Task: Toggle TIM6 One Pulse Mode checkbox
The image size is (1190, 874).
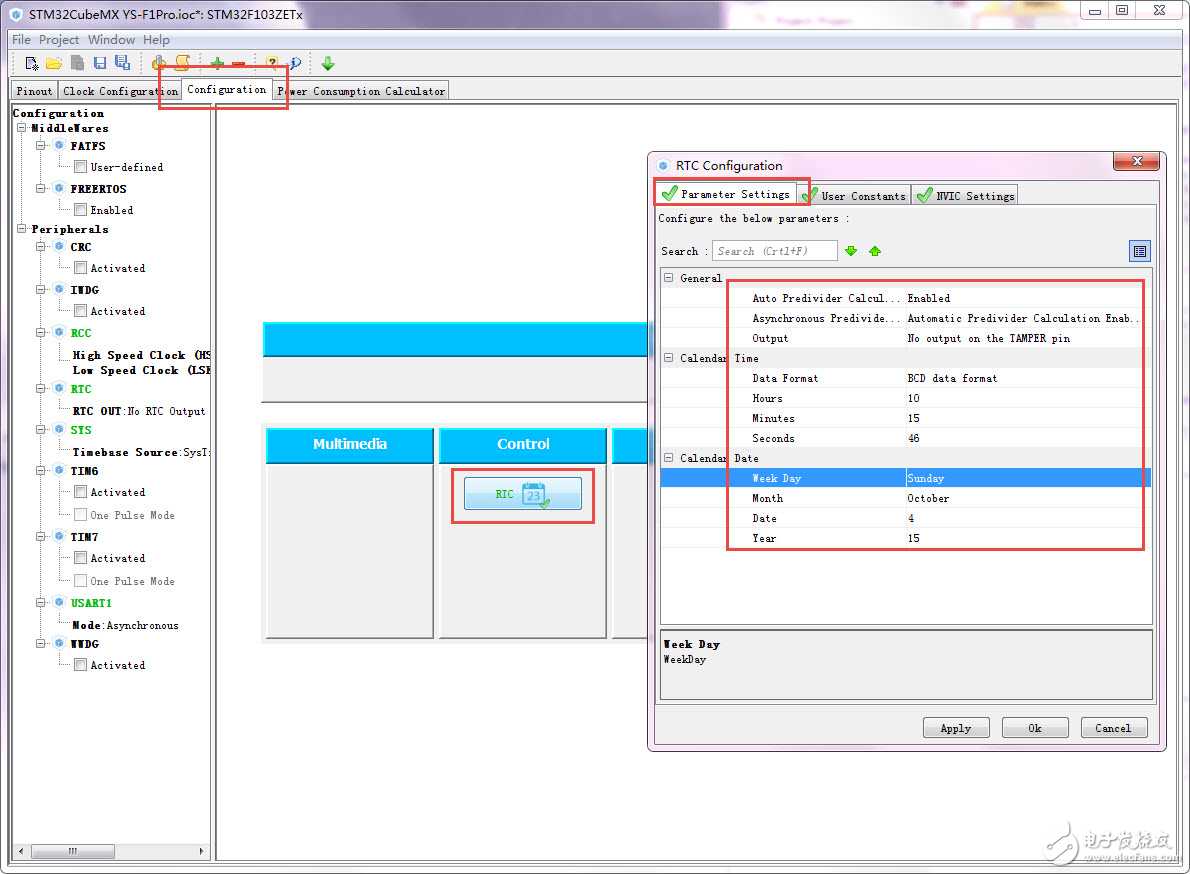Action: [x=80, y=514]
